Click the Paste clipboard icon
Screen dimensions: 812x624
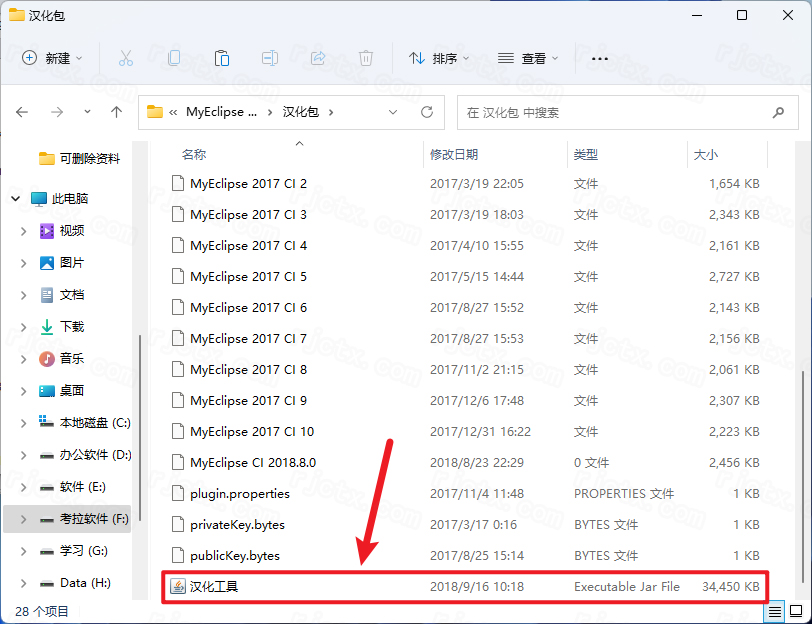[x=222, y=58]
